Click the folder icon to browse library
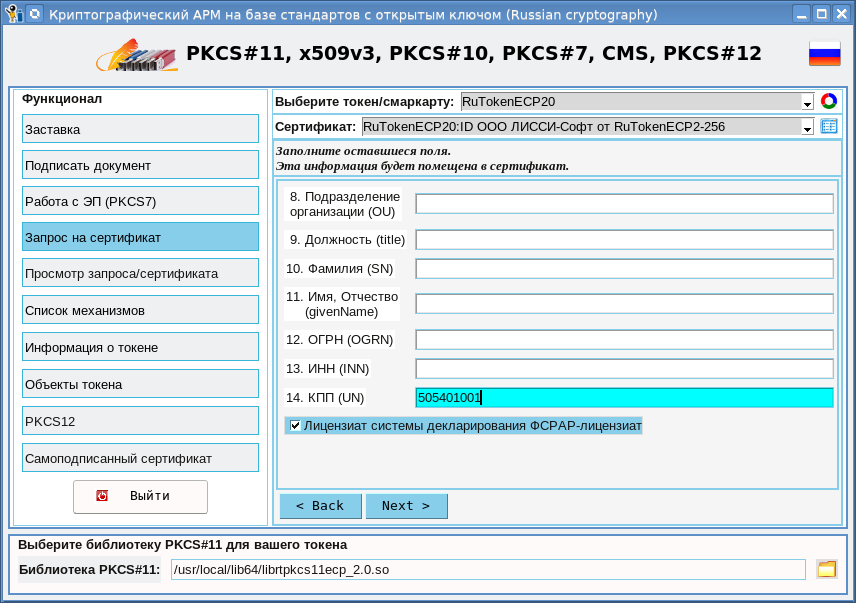856x603 pixels. (x=827, y=569)
